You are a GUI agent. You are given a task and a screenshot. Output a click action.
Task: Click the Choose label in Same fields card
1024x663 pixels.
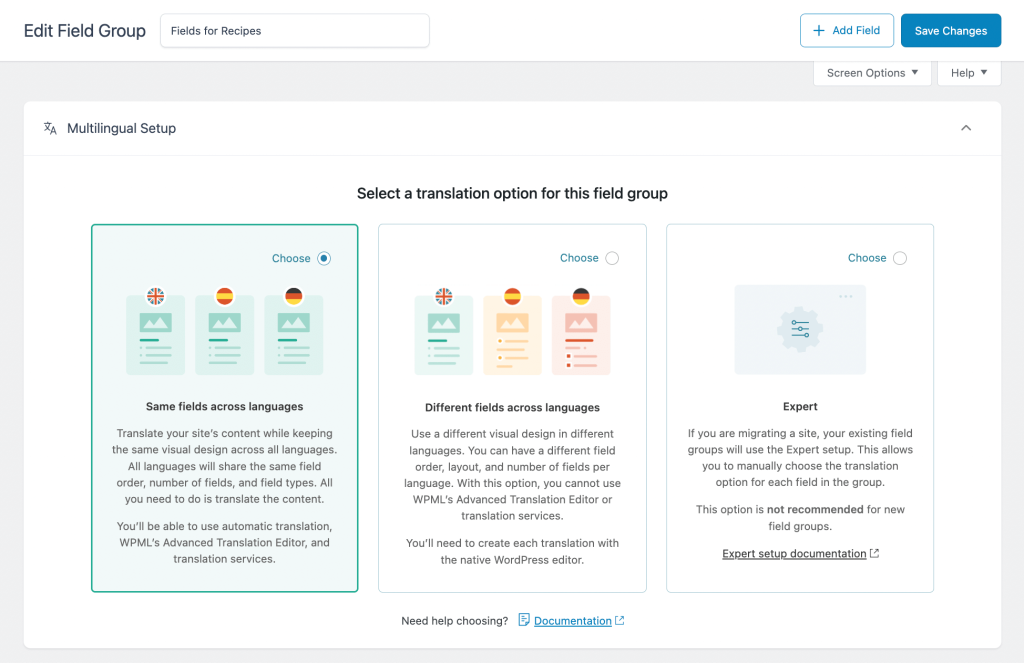291,258
